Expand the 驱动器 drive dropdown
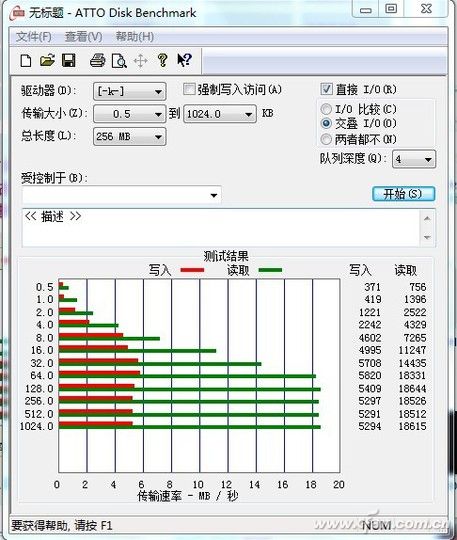Image resolution: width=457 pixels, height=540 pixels. coord(129,92)
